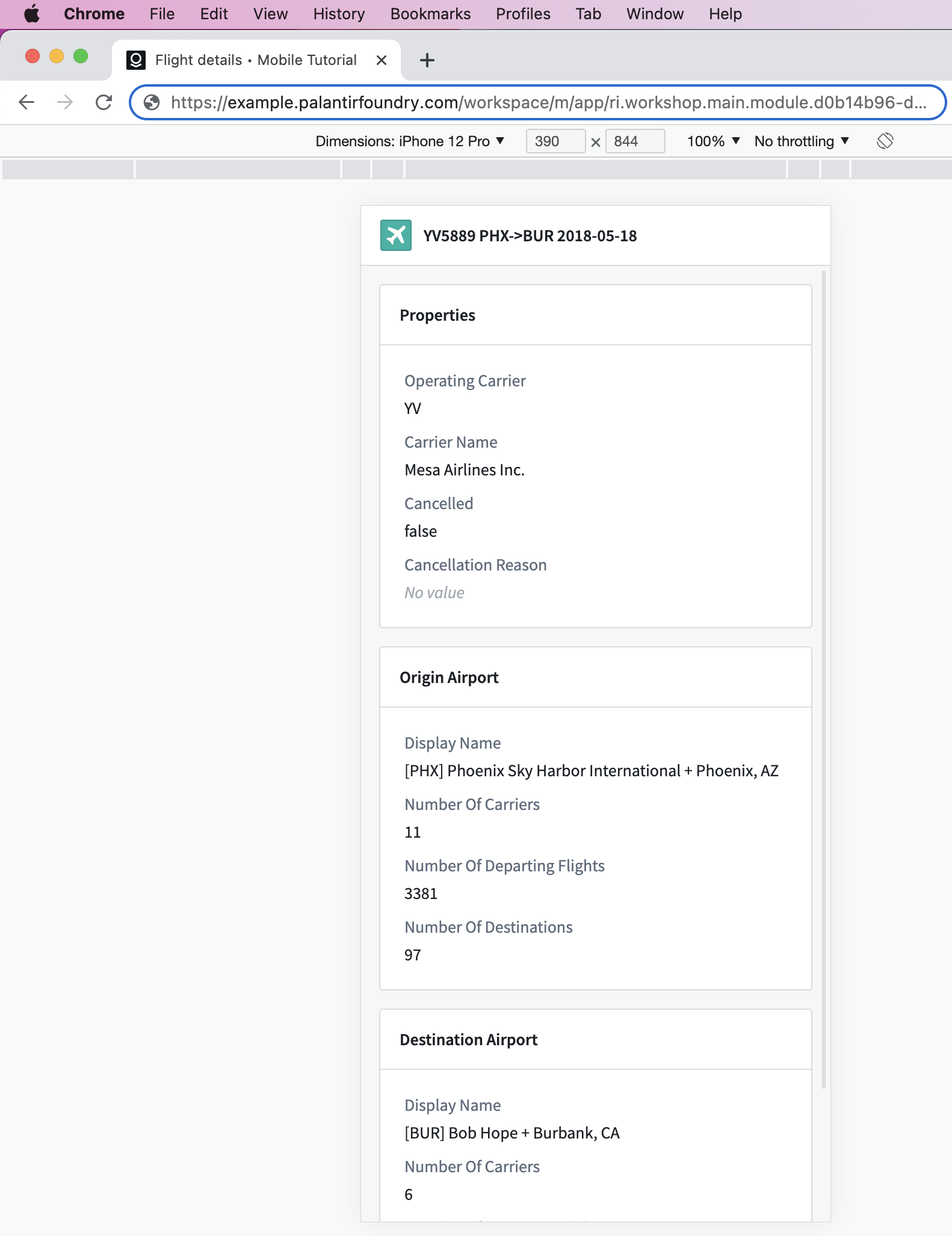Screen dimensions: 952x1236
Task: Click the Properties section header
Action: (x=596, y=315)
